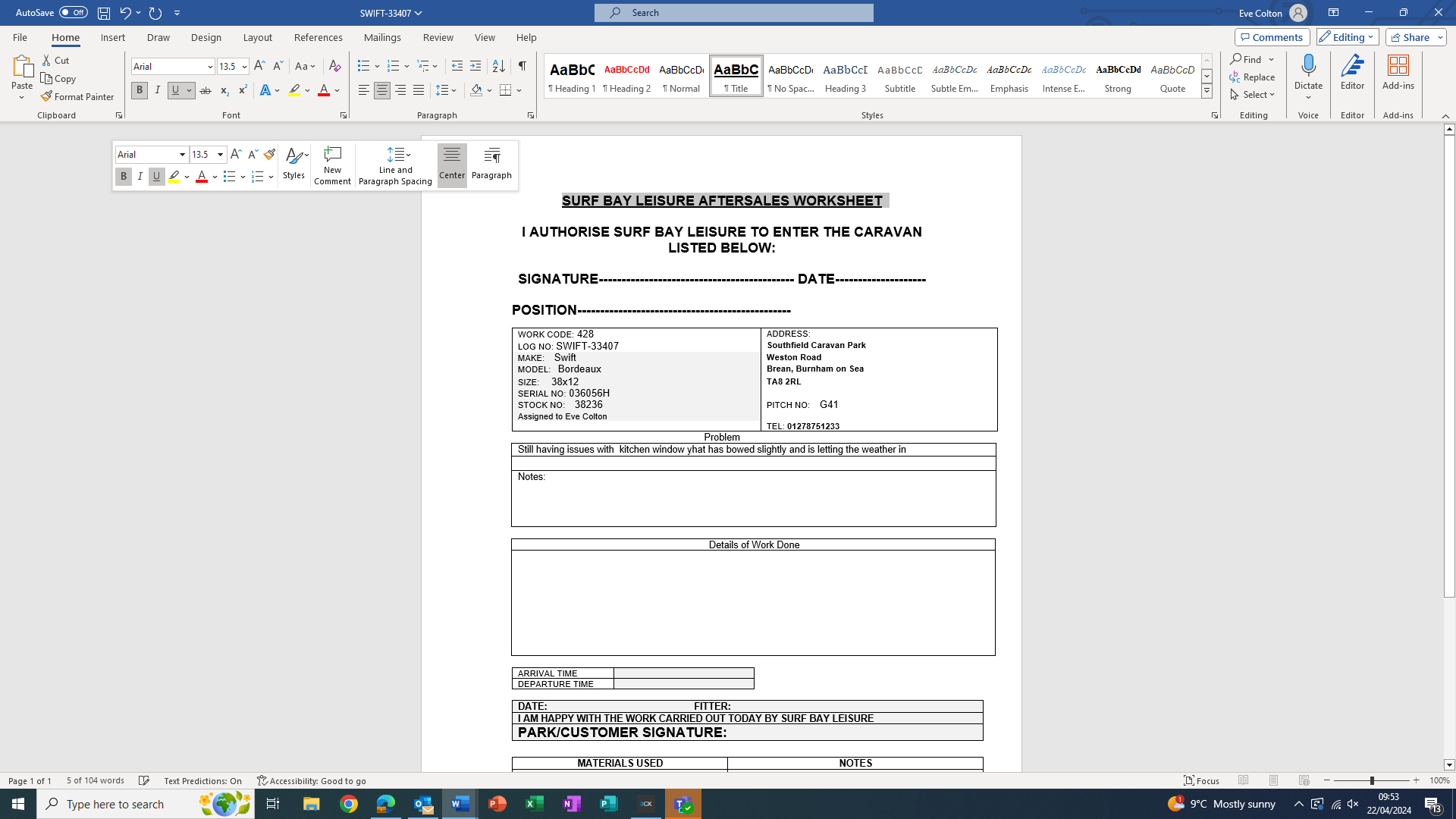
Task: Click the Comments button
Action: (x=1272, y=37)
